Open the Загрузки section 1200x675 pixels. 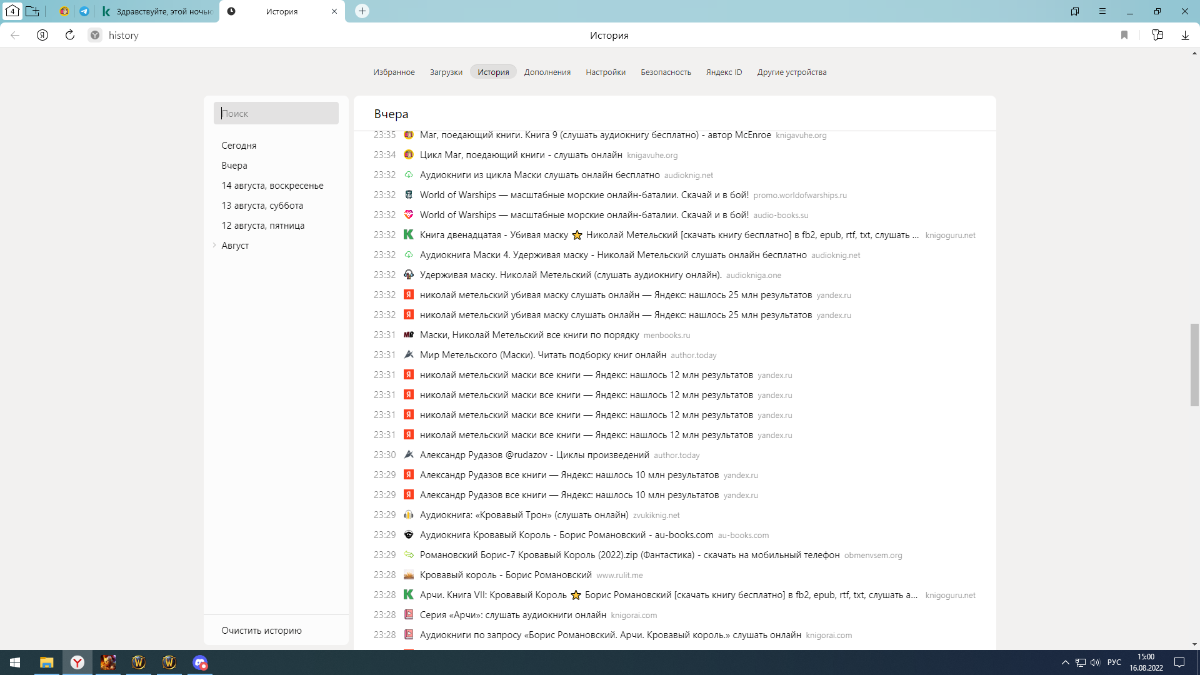446,72
